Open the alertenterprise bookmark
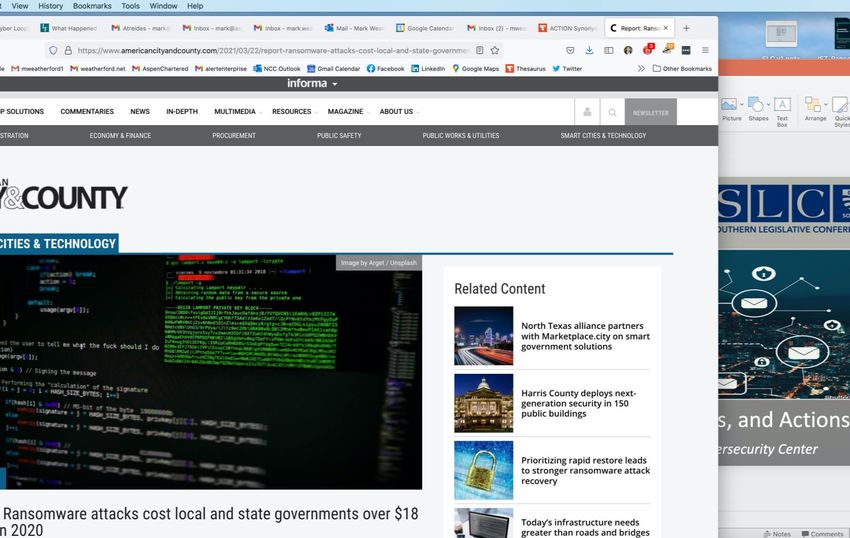This screenshot has height=538, width=850. [x=221, y=68]
